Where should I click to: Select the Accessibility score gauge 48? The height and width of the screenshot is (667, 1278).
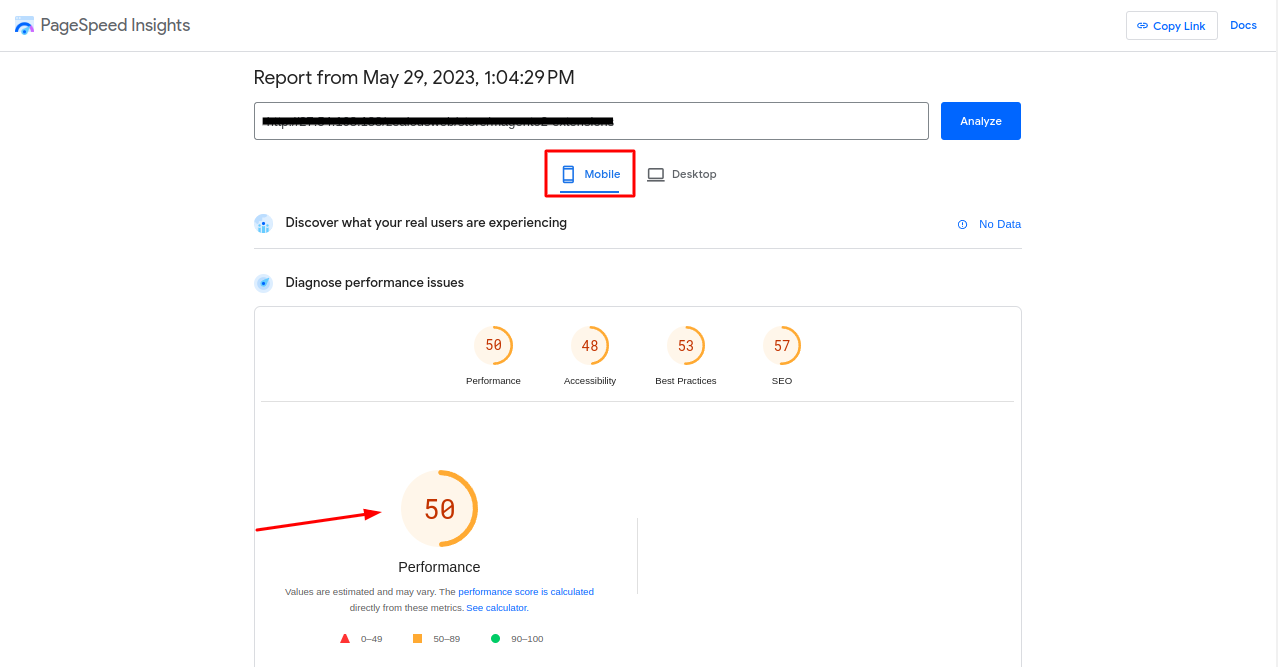click(590, 346)
